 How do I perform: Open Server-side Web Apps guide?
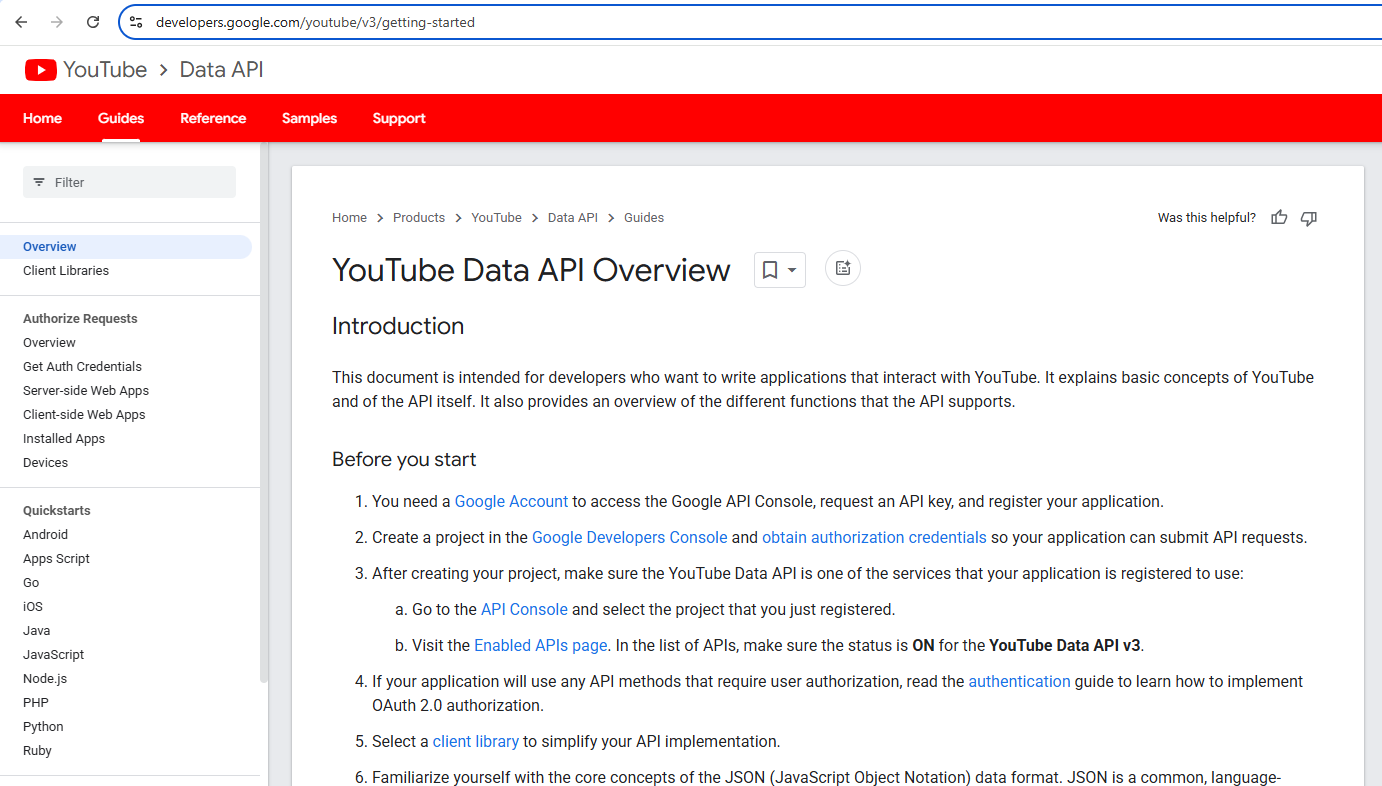[86, 391]
